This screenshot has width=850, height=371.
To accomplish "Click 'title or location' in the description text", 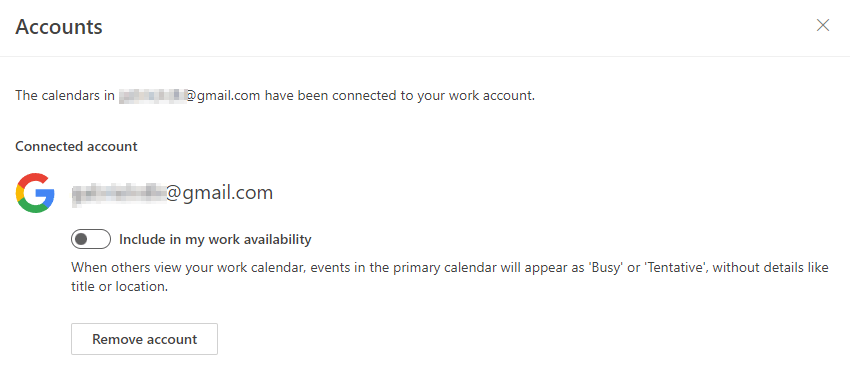I will 119,286.
